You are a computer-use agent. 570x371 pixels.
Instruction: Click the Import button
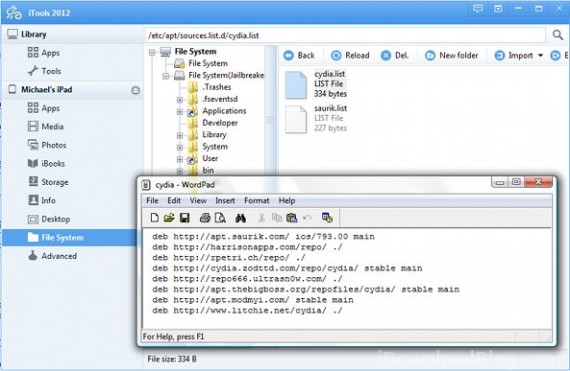coord(514,55)
